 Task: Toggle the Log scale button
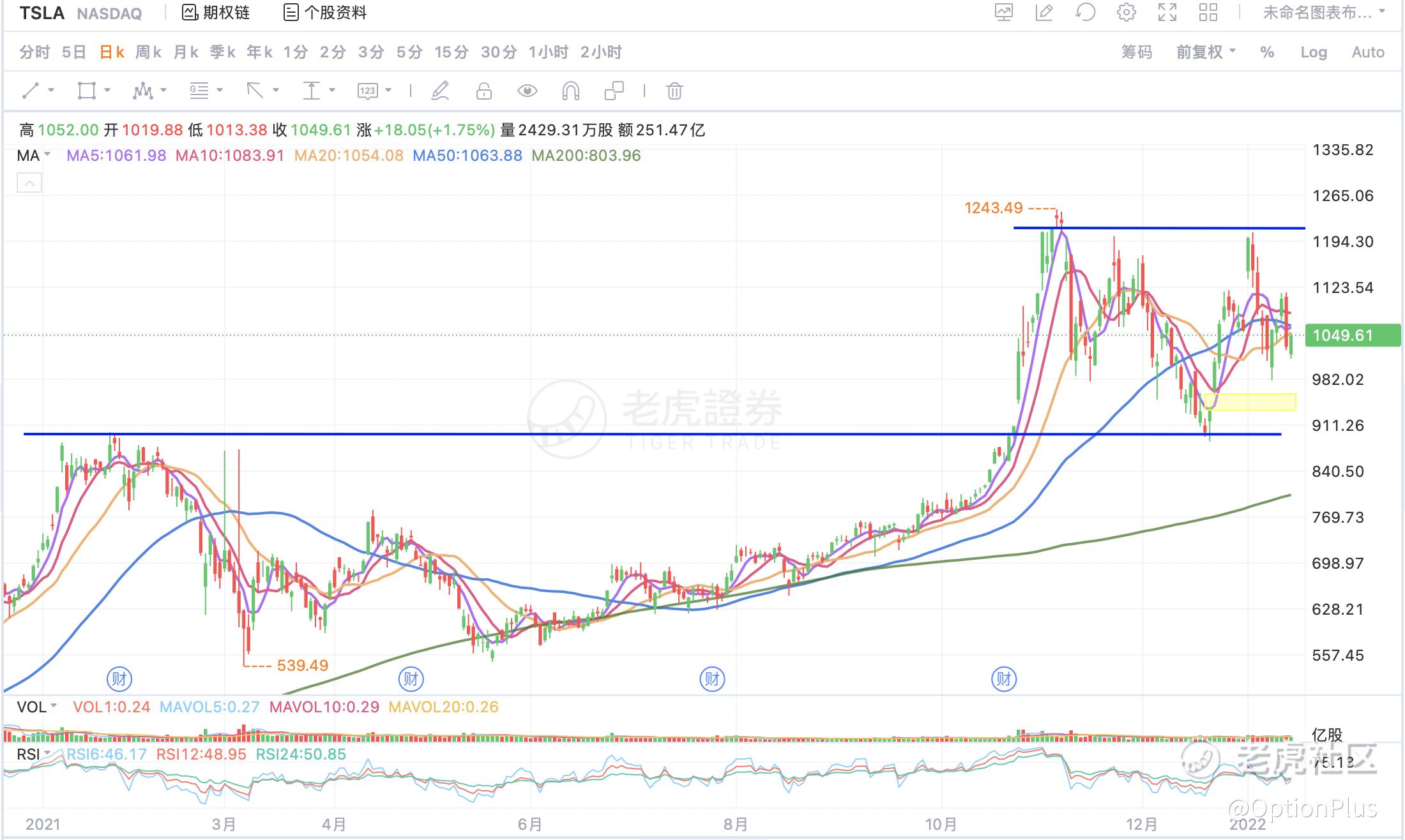[x=1314, y=52]
